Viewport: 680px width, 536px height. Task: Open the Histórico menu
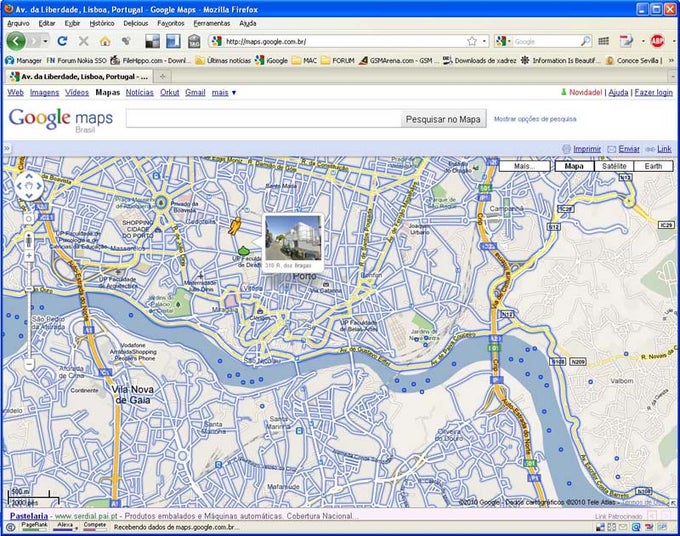coord(102,23)
